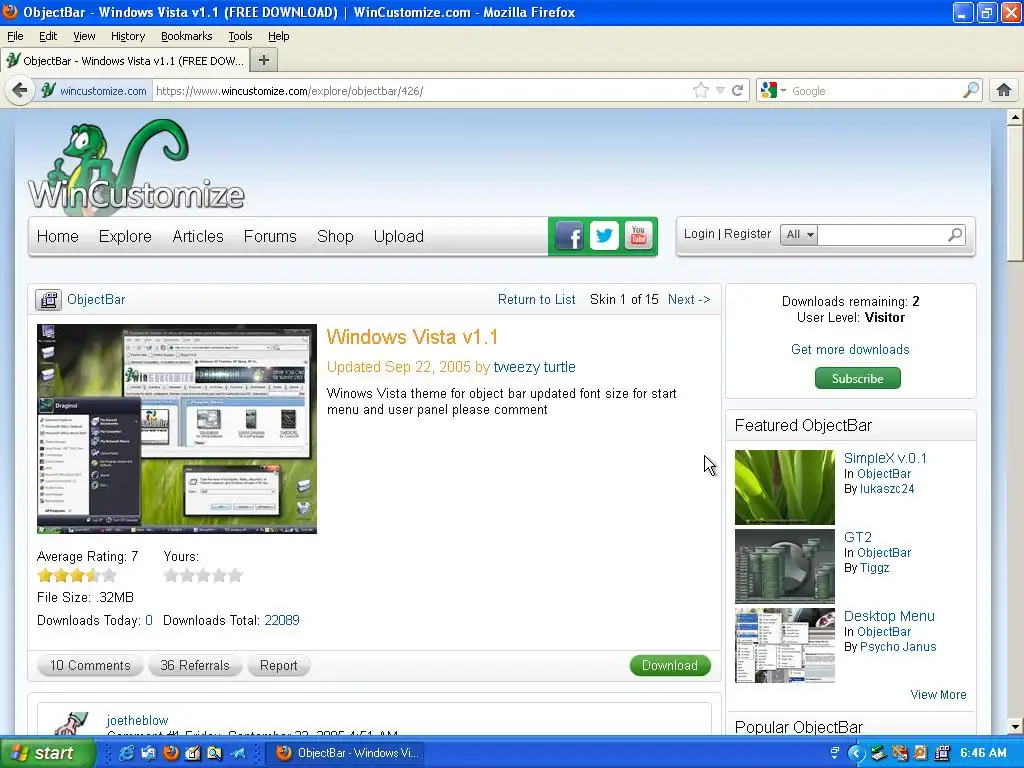Open the tweezy turtle author link
The width and height of the screenshot is (1024, 768).
[x=534, y=367]
